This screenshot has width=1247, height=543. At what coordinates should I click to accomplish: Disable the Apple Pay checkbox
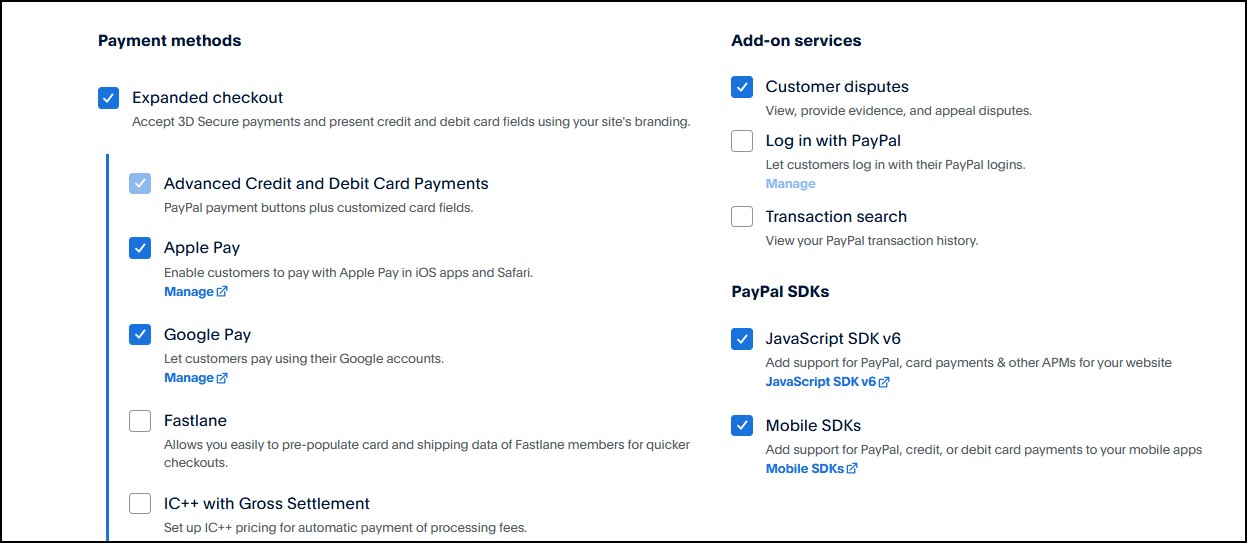140,248
